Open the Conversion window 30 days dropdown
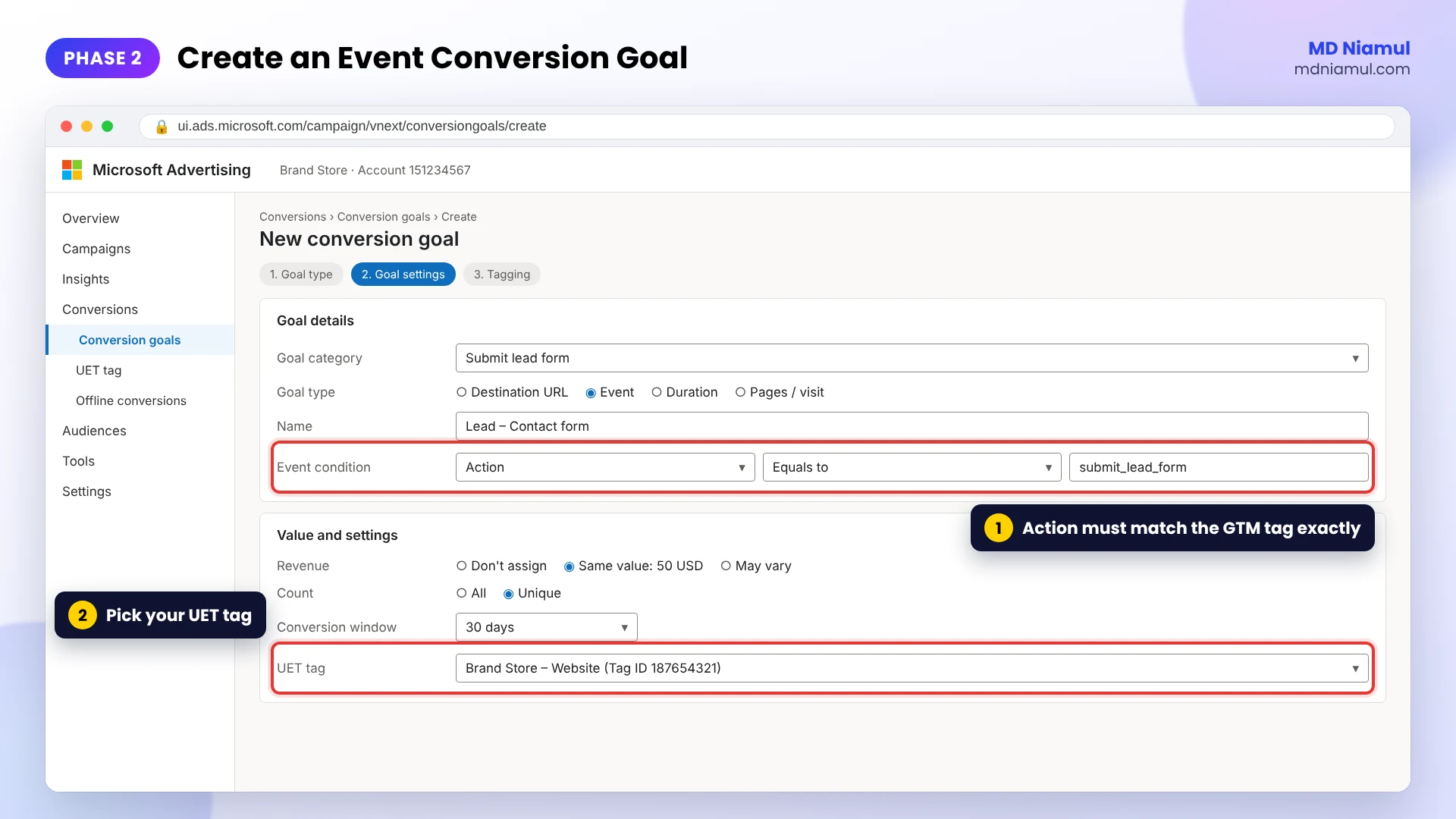Image resolution: width=1456 pixels, height=819 pixels. click(546, 627)
